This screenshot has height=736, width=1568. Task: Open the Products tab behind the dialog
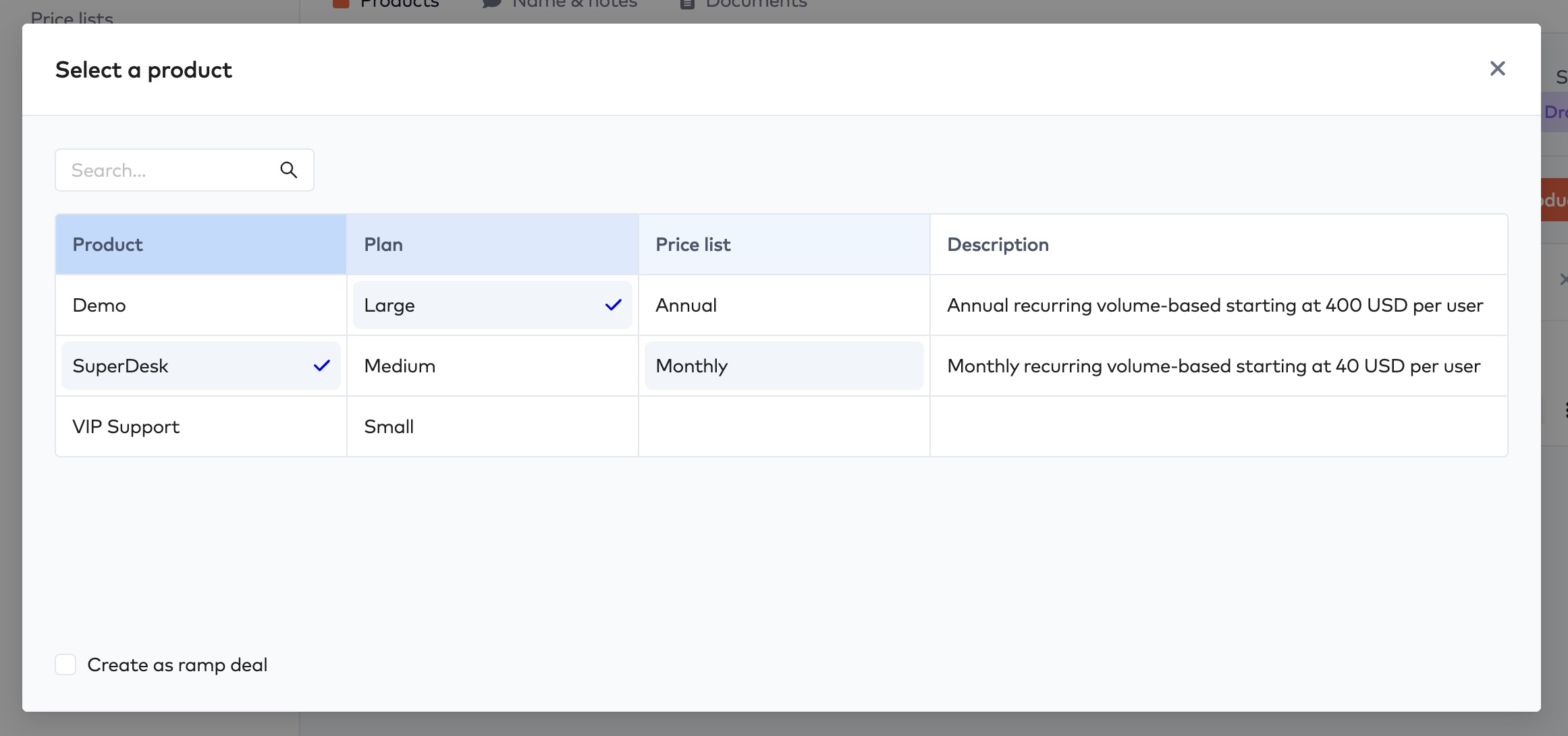(x=386, y=4)
